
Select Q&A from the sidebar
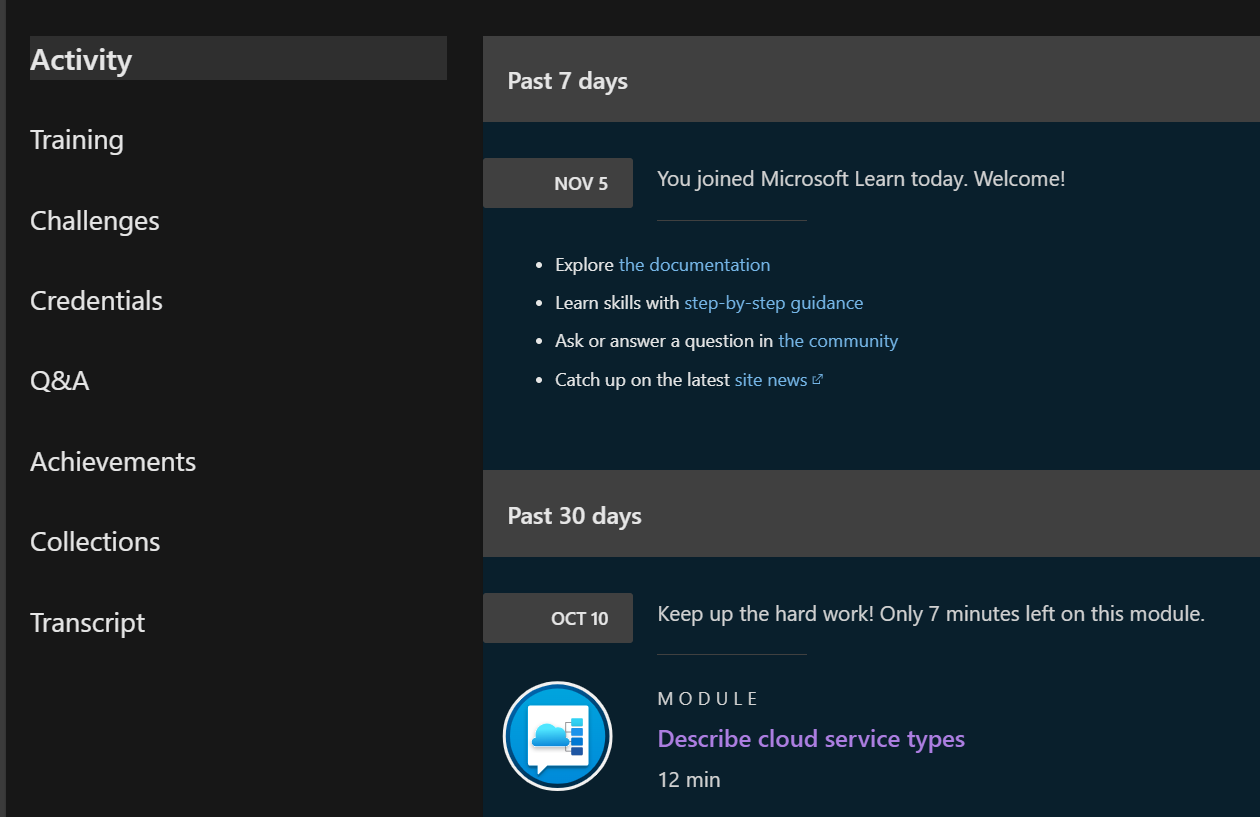pos(60,380)
